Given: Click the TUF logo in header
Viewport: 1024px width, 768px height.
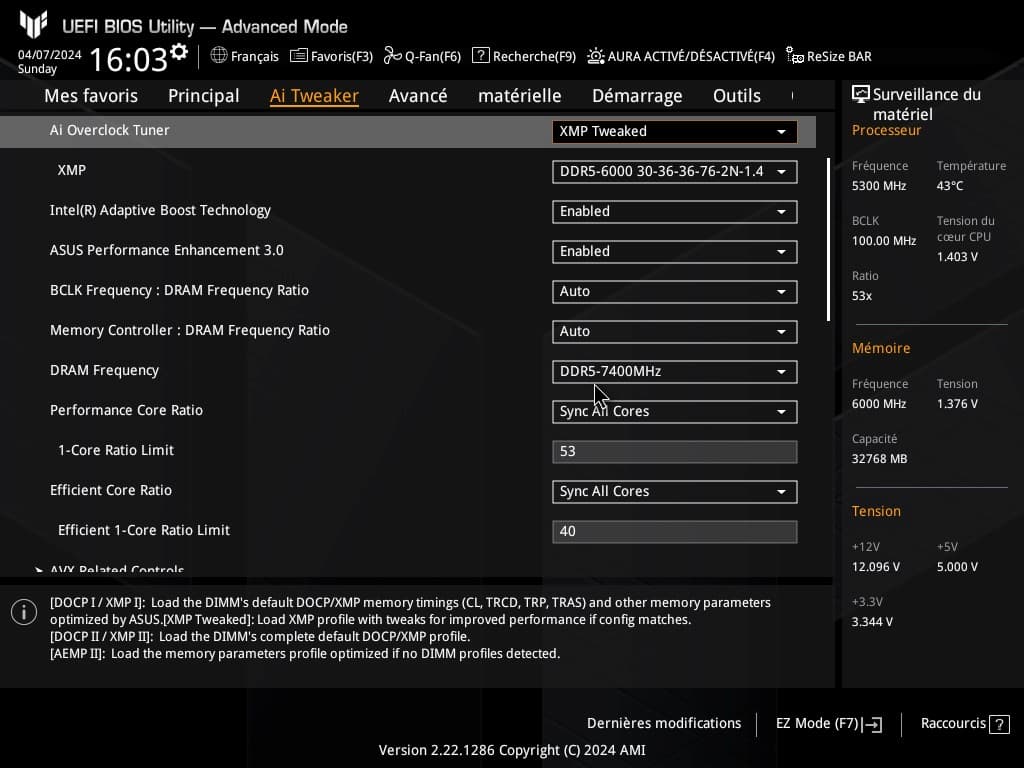Looking at the screenshot, I should (33, 25).
